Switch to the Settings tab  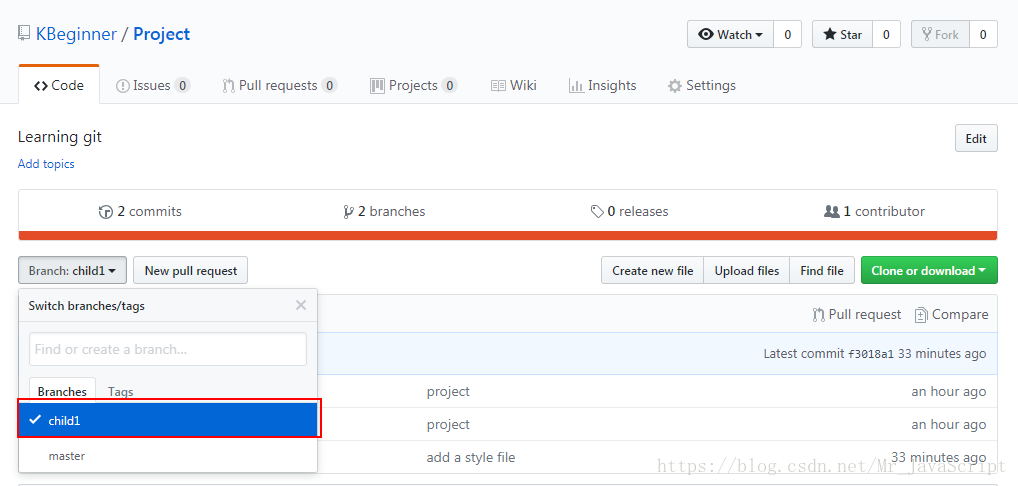[702, 85]
